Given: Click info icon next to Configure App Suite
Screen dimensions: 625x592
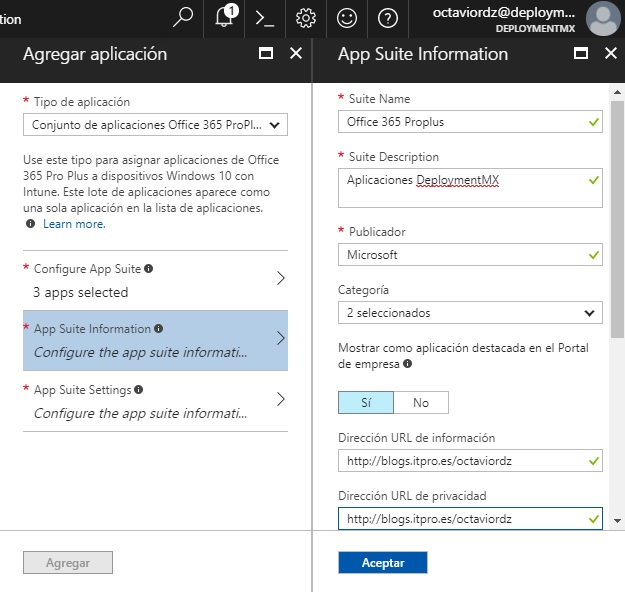Looking at the screenshot, I should (x=149, y=269).
